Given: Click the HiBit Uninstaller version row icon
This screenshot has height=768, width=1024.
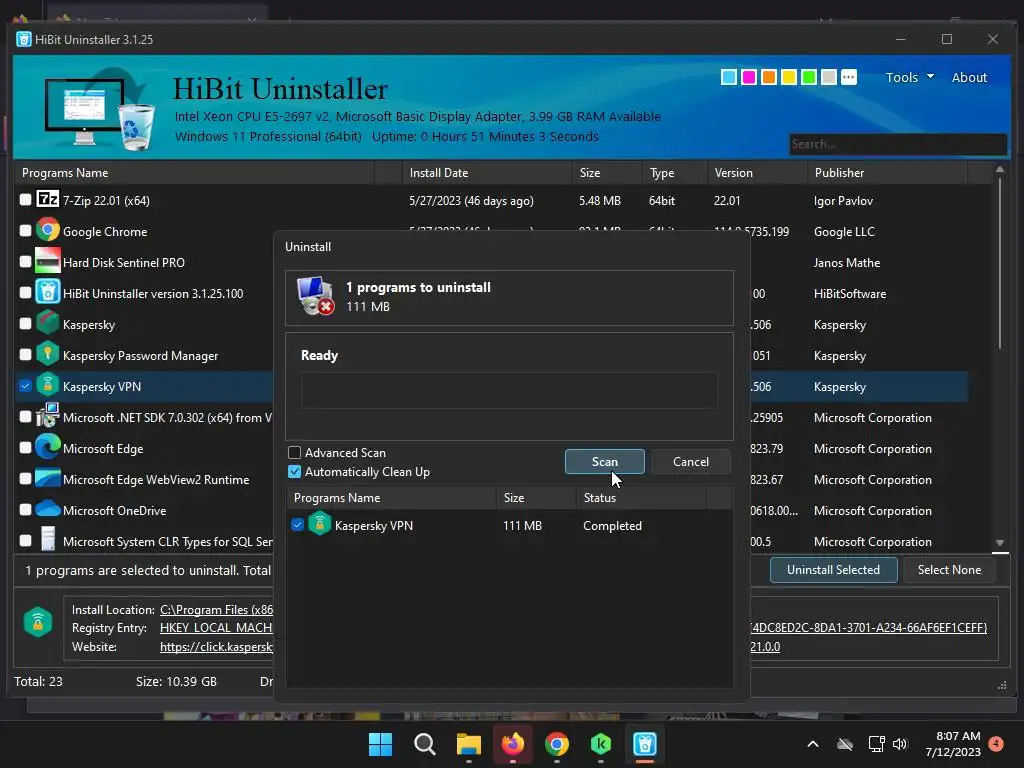Looking at the screenshot, I should (48, 292).
